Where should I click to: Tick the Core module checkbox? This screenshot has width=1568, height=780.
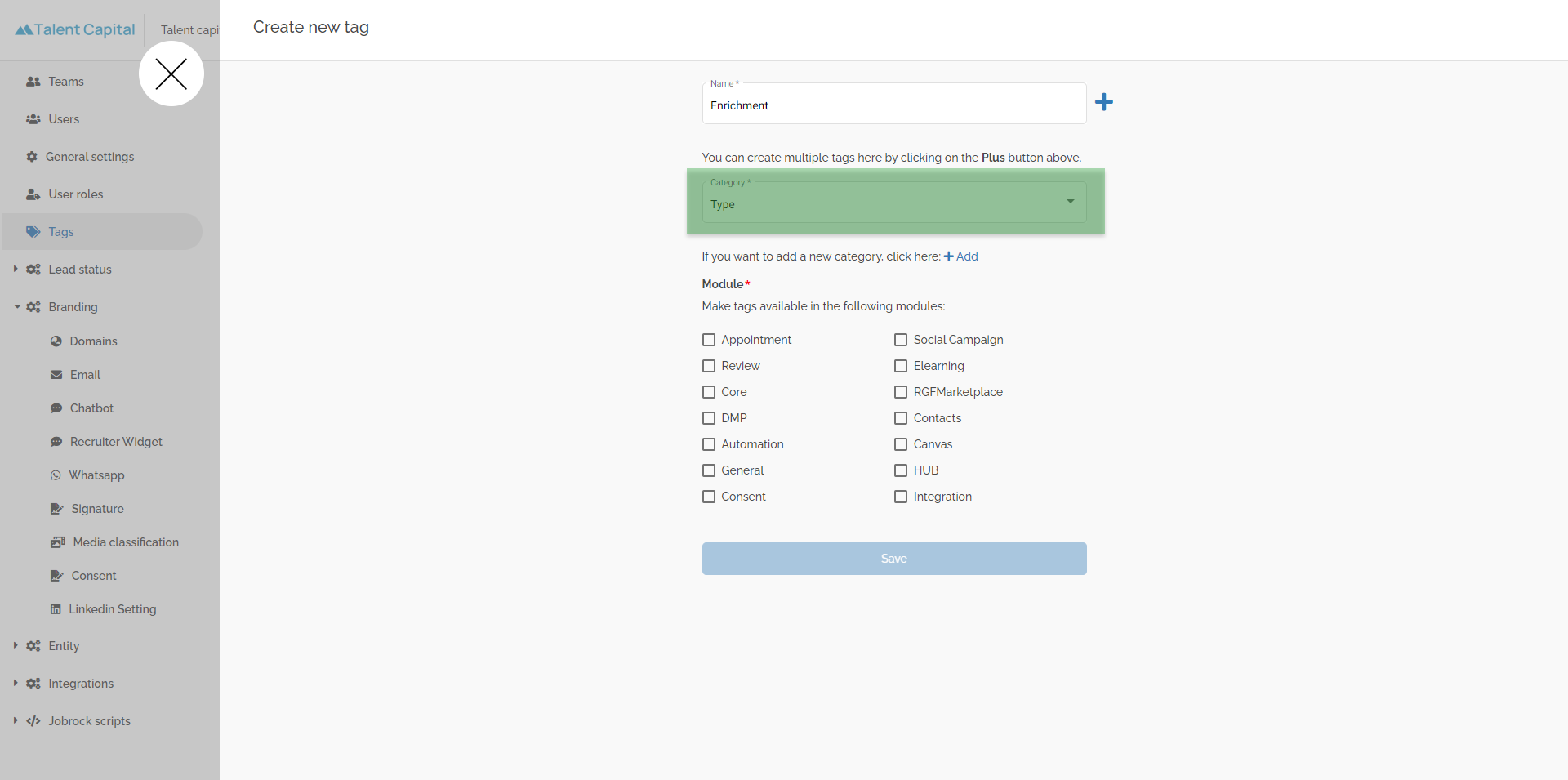[x=709, y=392]
